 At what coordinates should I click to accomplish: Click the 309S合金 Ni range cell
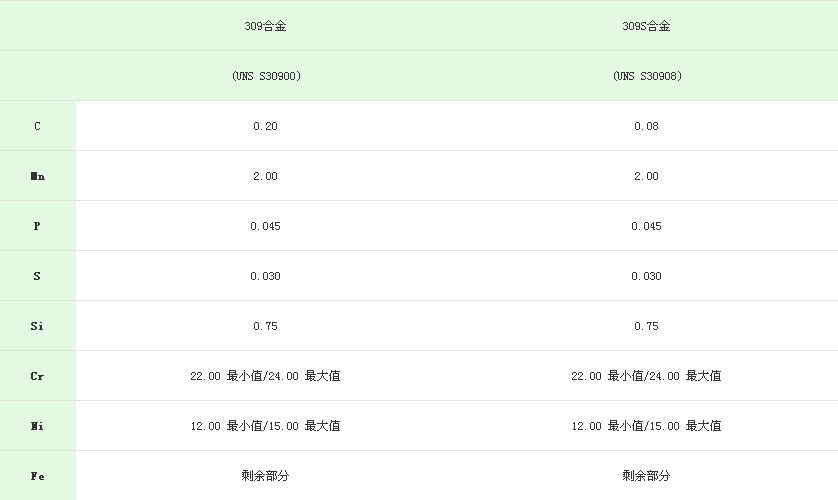pyautogui.click(x=646, y=426)
